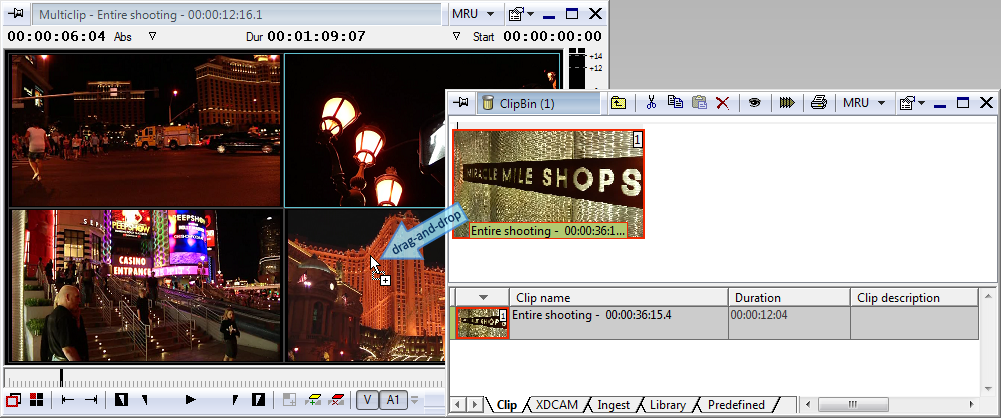
Task: Go to the mark-out position
Action: click(x=235, y=400)
